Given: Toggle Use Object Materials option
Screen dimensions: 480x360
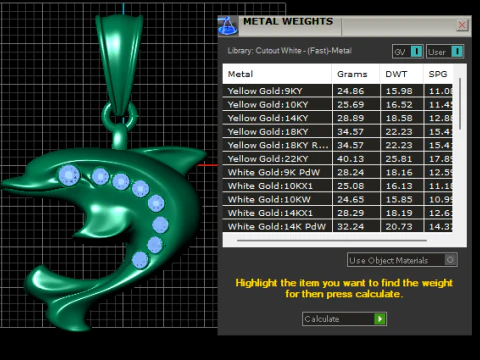Looking at the screenshot, I should coord(402,260).
